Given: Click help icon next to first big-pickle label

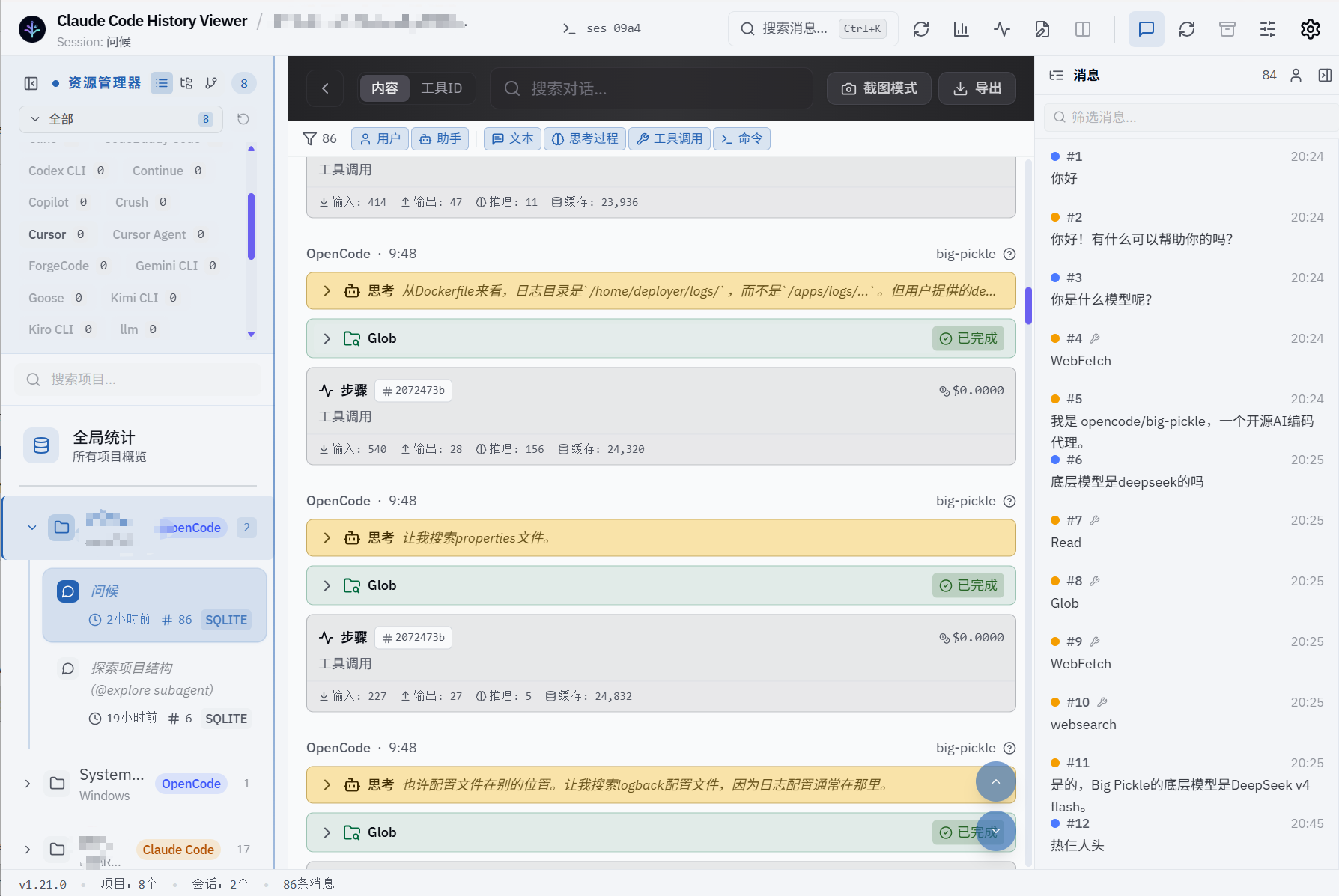Looking at the screenshot, I should [x=1009, y=255].
